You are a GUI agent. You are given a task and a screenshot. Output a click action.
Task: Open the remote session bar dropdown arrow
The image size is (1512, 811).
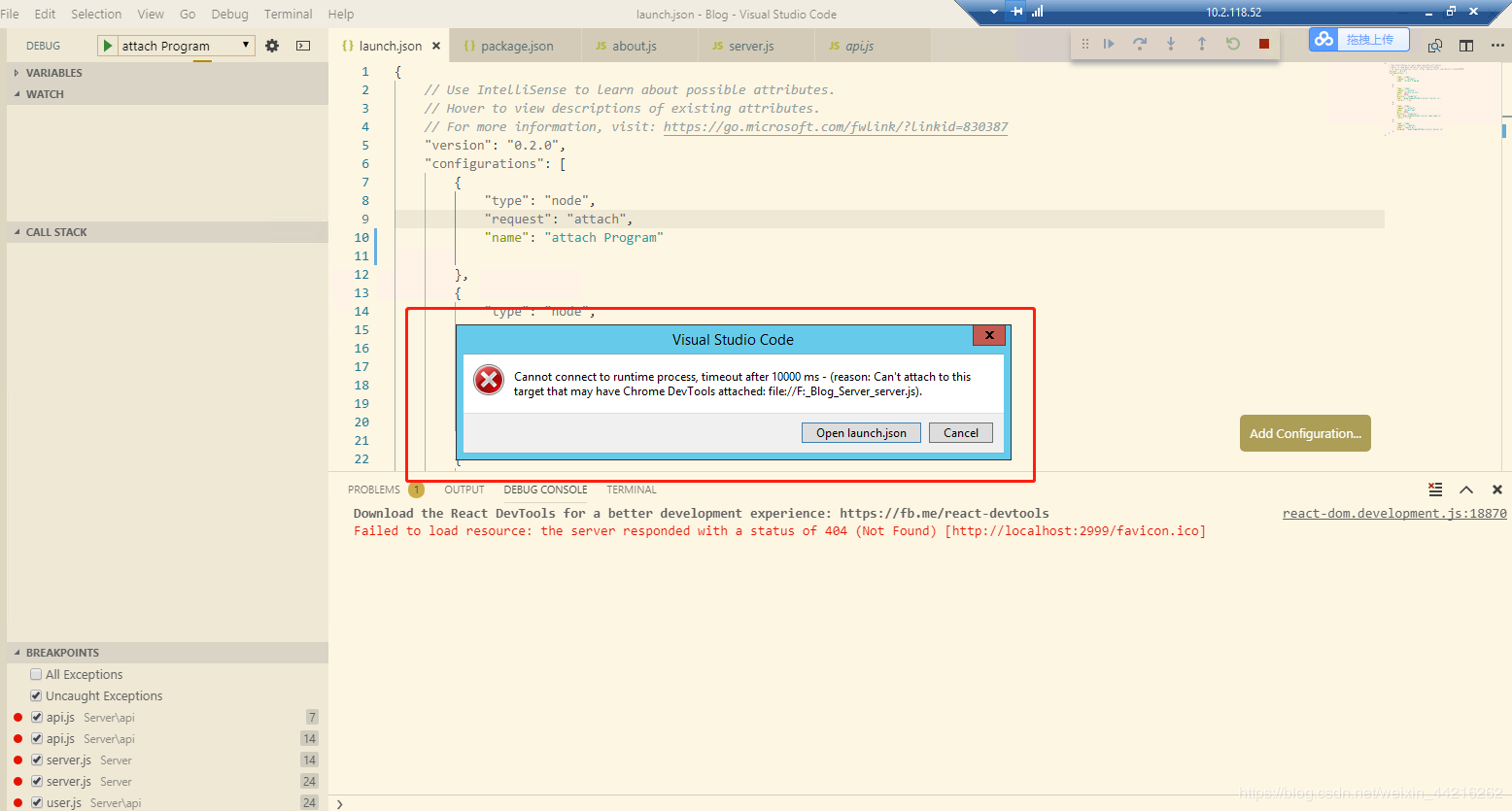click(x=994, y=12)
